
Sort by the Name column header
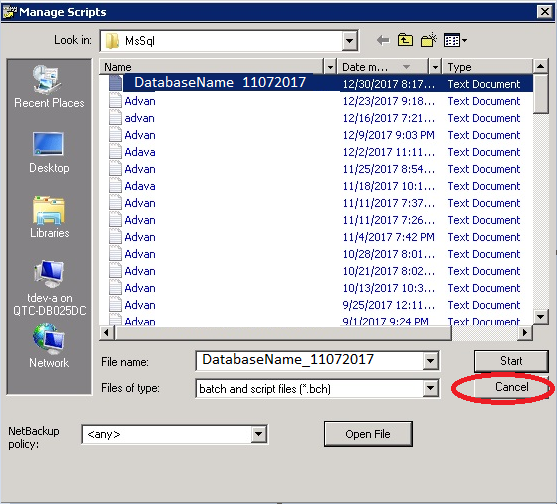point(212,67)
